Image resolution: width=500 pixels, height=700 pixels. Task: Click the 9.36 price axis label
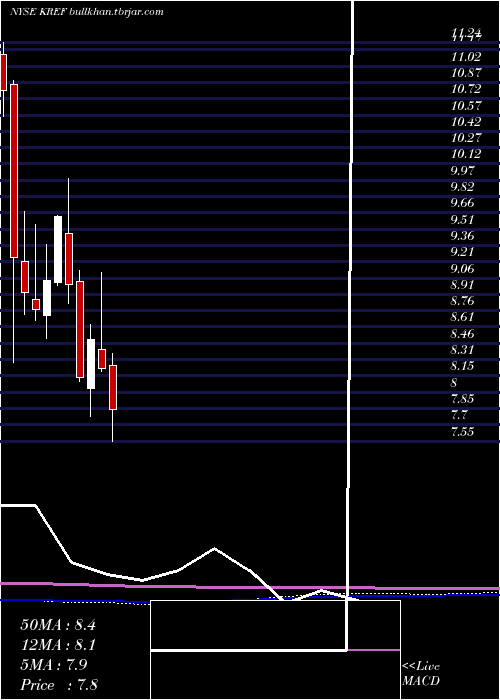[x=463, y=236]
